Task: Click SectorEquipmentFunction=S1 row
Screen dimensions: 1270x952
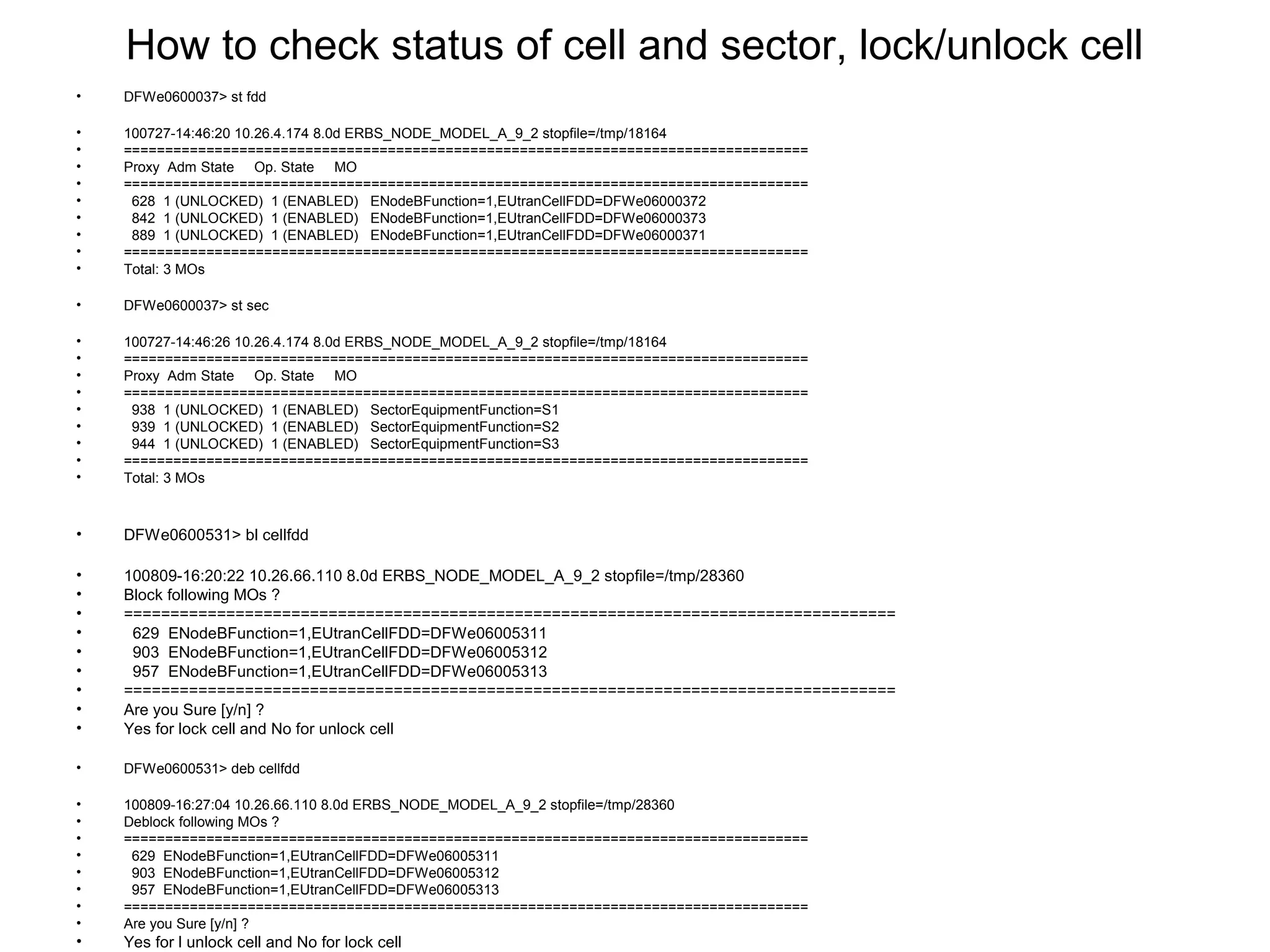Action: (345, 410)
